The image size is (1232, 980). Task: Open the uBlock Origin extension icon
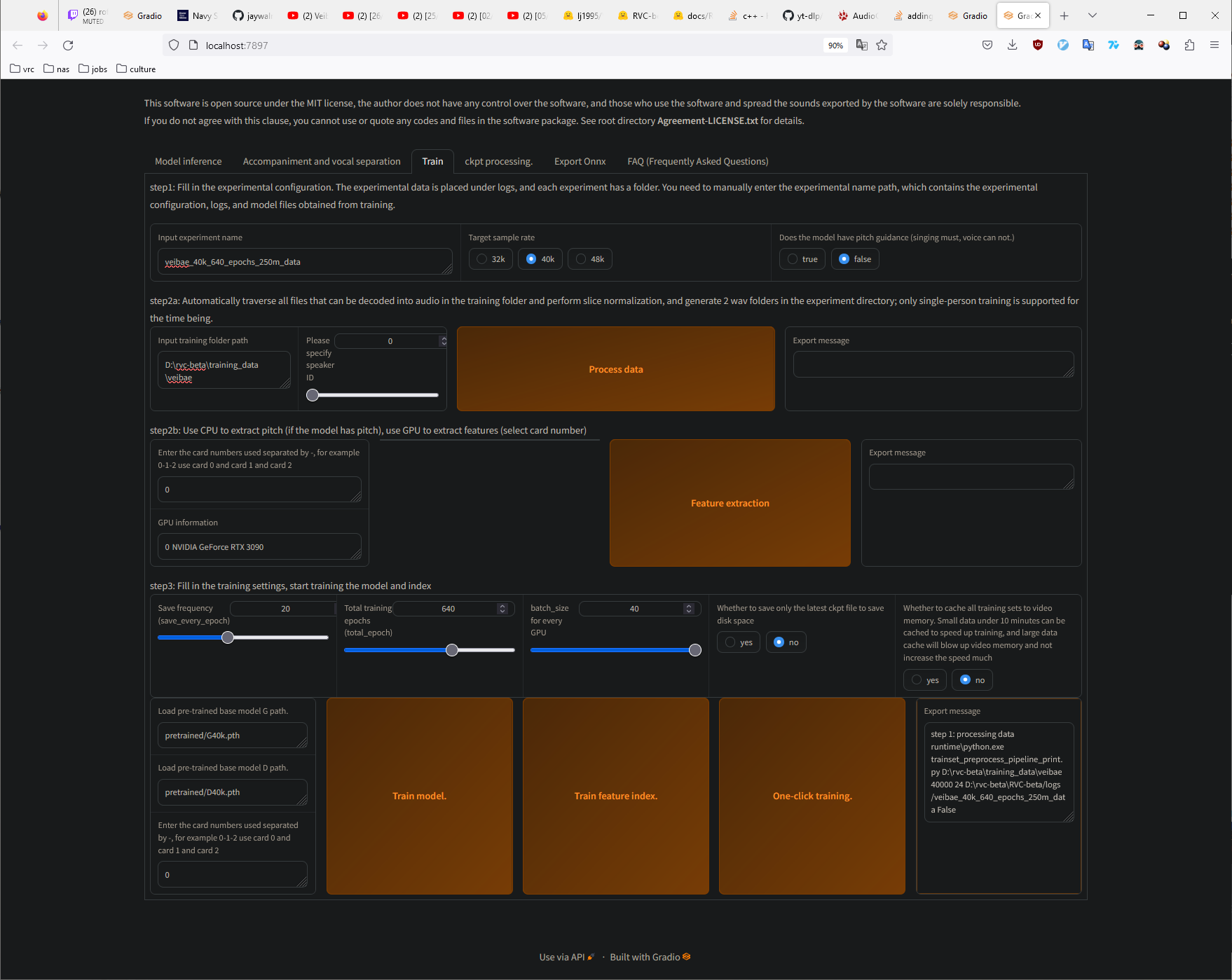(1037, 45)
